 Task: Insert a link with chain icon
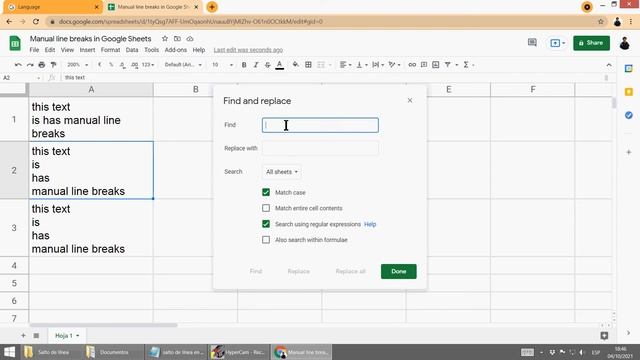(x=412, y=65)
